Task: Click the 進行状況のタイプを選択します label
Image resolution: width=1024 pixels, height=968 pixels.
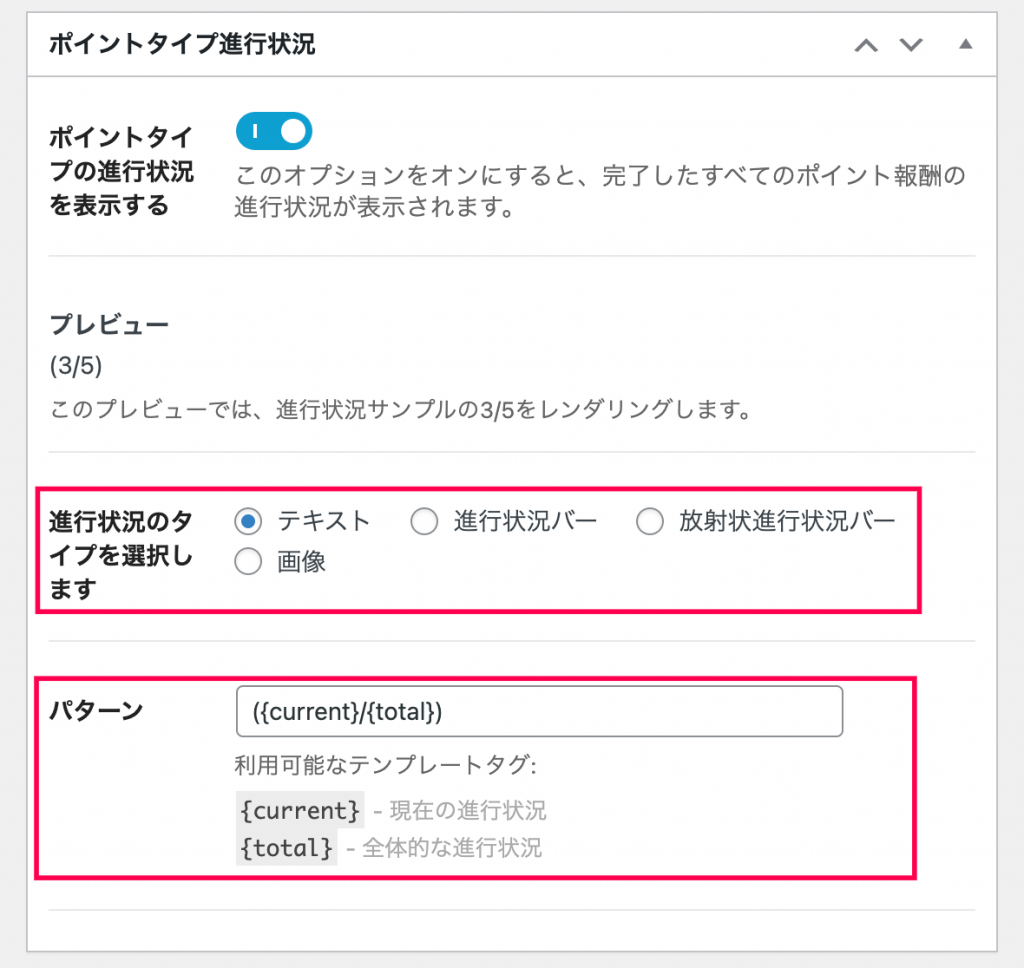Action: click(121, 555)
